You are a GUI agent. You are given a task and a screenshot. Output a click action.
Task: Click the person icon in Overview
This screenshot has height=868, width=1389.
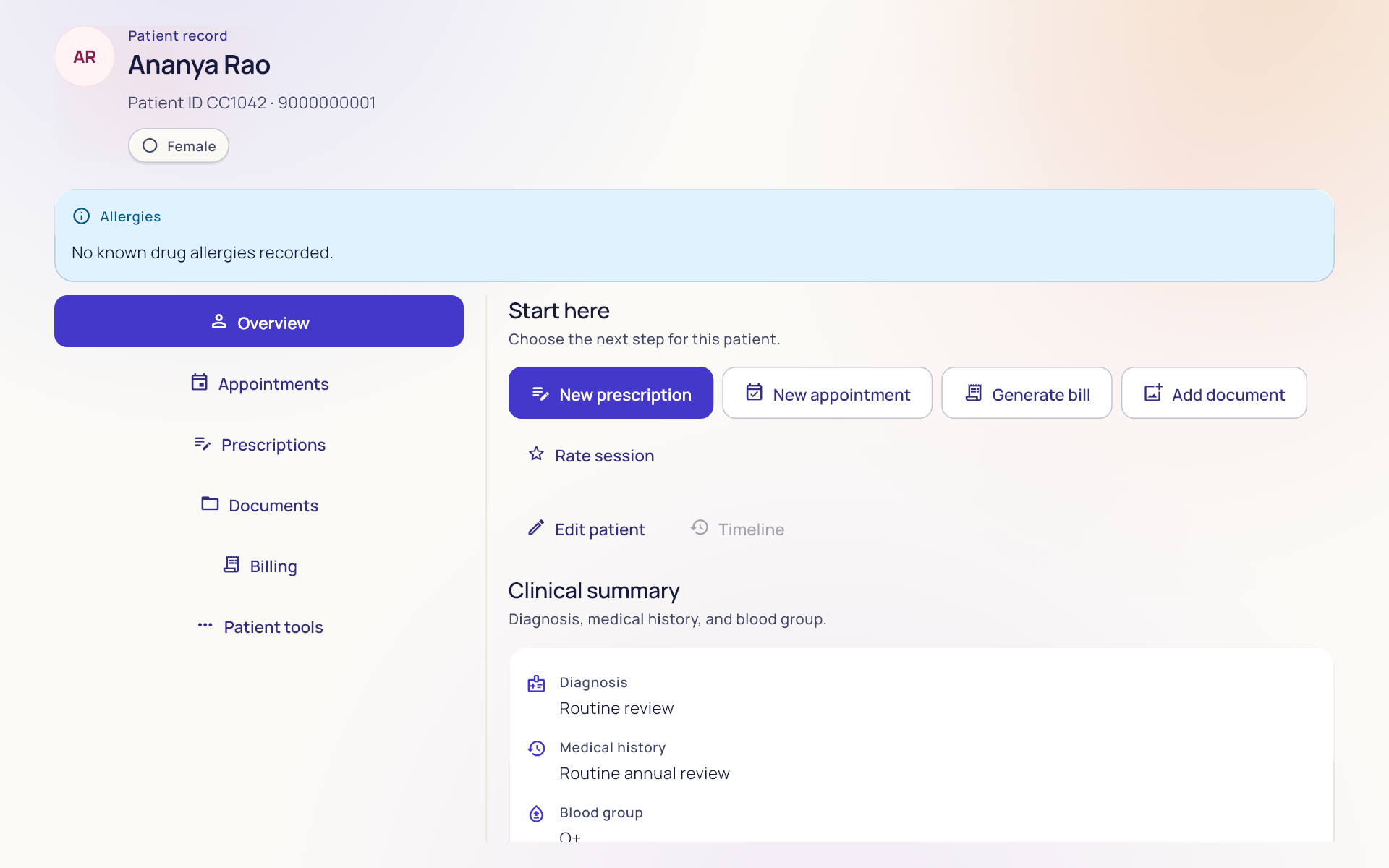tap(218, 321)
